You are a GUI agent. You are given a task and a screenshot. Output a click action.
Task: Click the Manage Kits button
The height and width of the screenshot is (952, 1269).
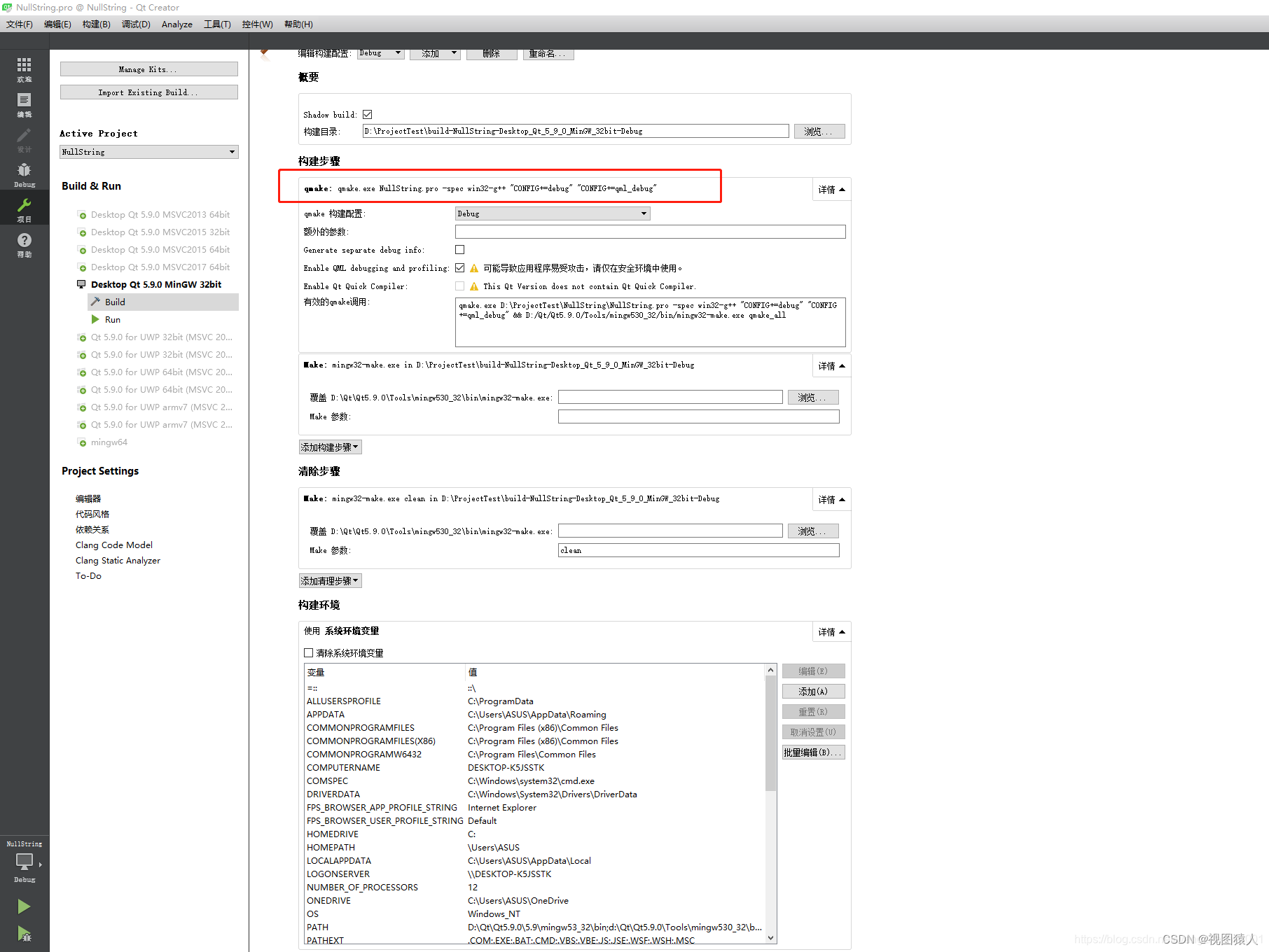148,69
